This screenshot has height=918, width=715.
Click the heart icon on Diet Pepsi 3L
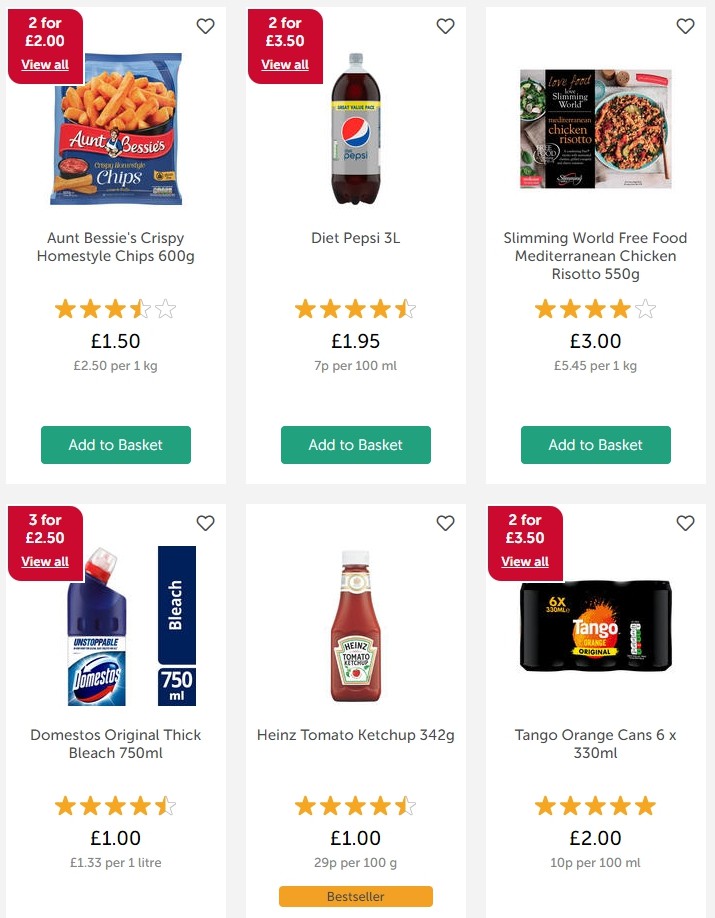(x=445, y=26)
